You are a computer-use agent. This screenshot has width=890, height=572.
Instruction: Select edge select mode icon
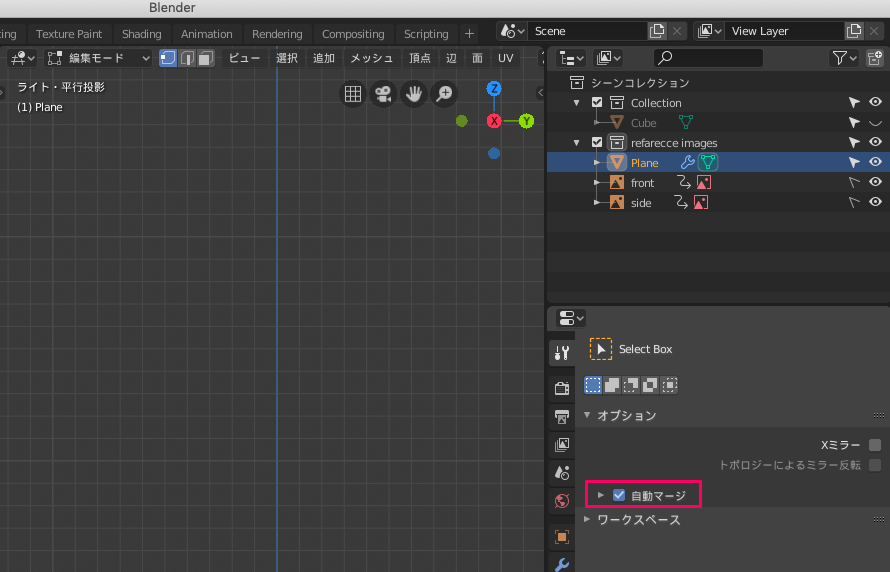pos(187,58)
